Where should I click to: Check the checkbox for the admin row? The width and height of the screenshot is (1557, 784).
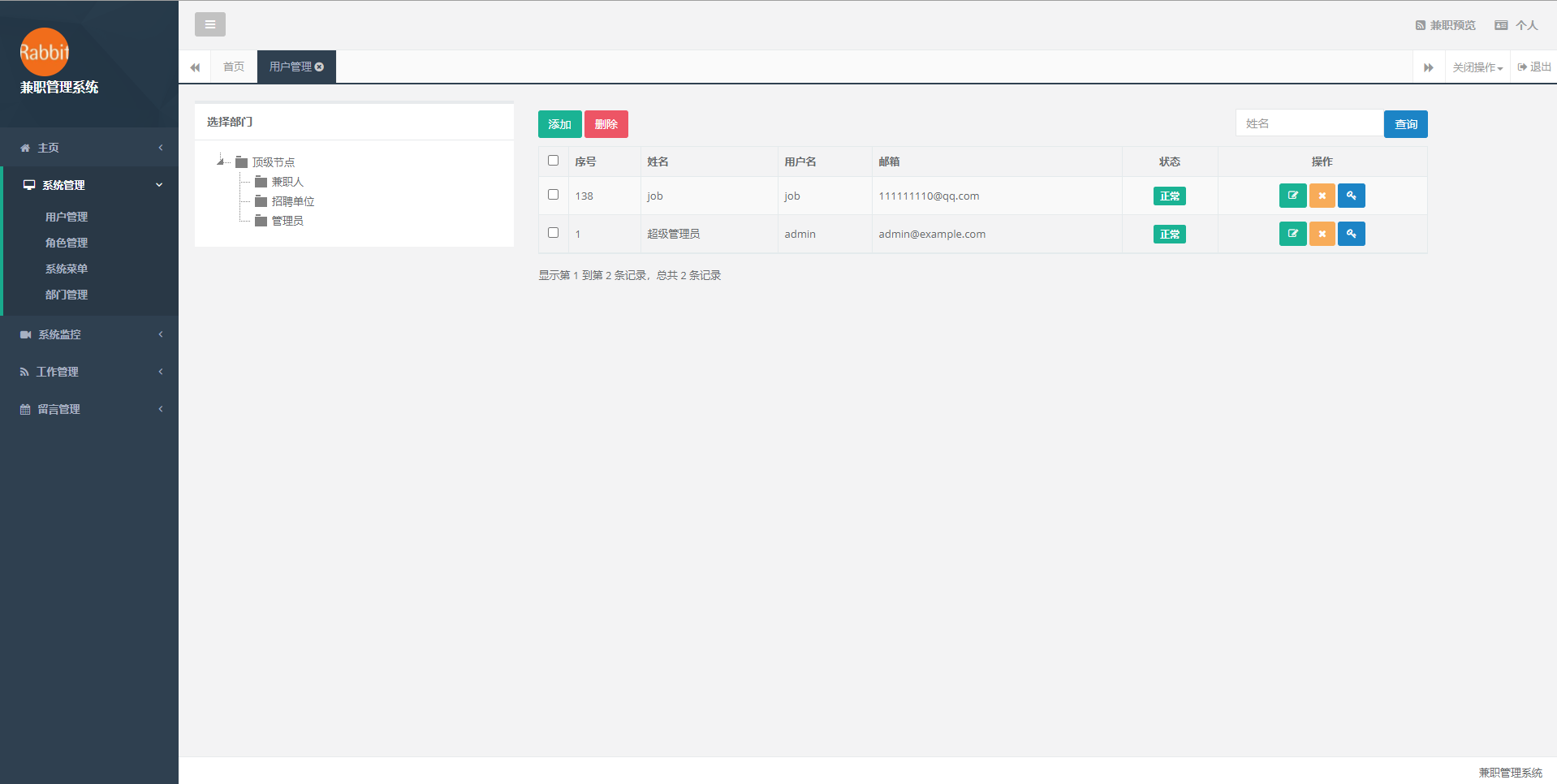click(x=554, y=233)
